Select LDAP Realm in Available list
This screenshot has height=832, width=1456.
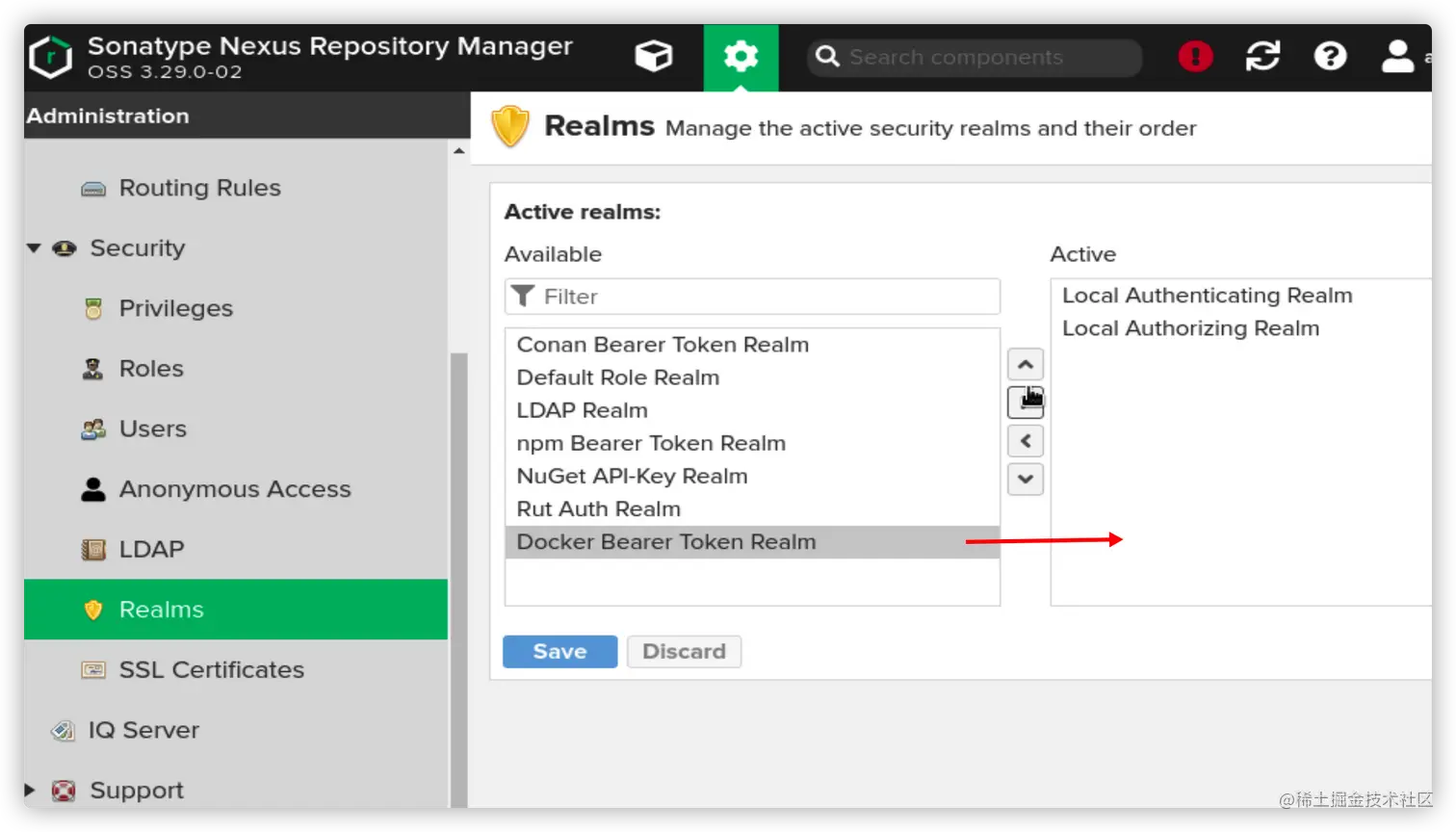(752, 410)
